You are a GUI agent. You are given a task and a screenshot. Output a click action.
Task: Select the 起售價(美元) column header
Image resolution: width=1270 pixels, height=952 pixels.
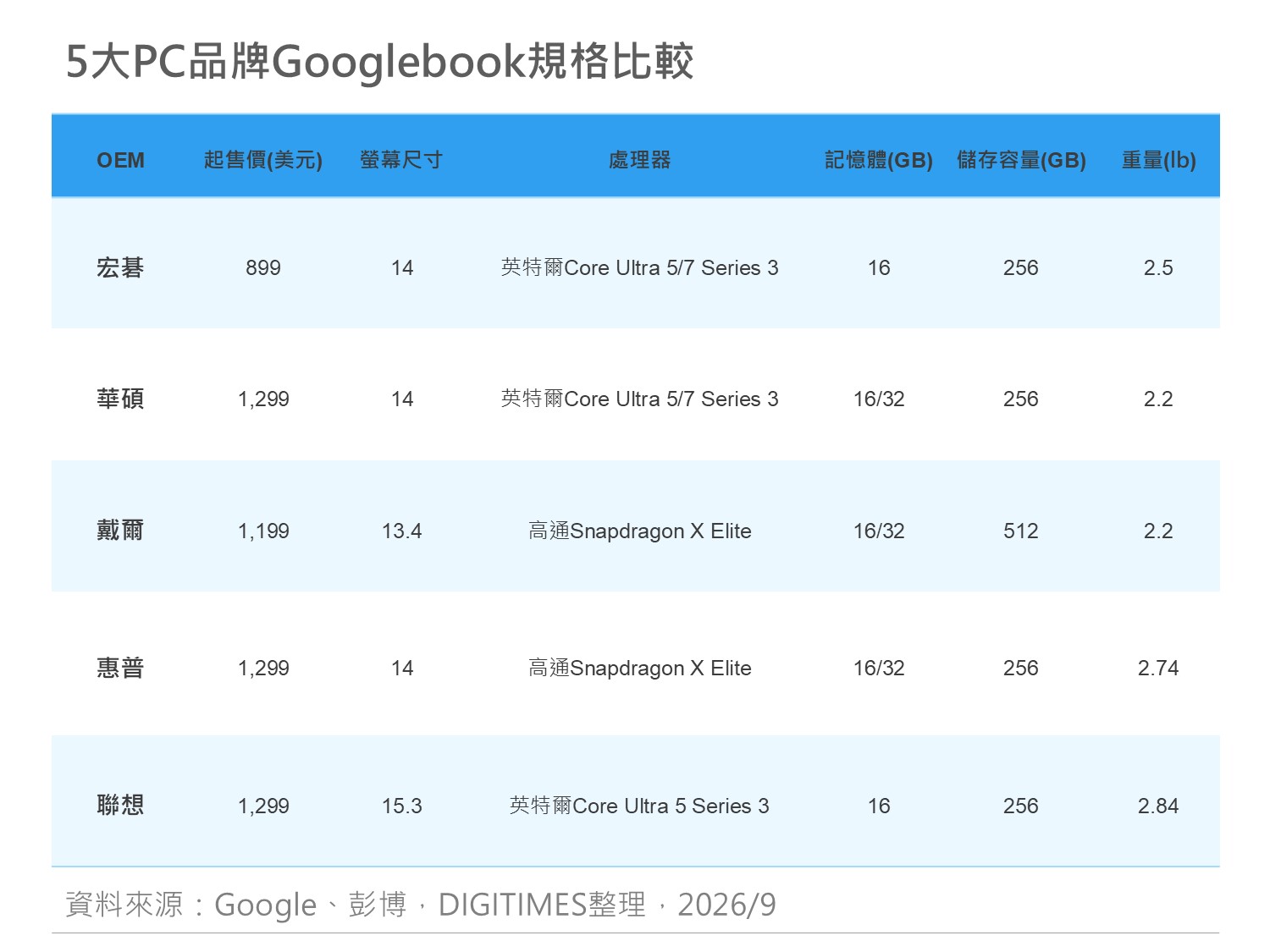[262, 160]
